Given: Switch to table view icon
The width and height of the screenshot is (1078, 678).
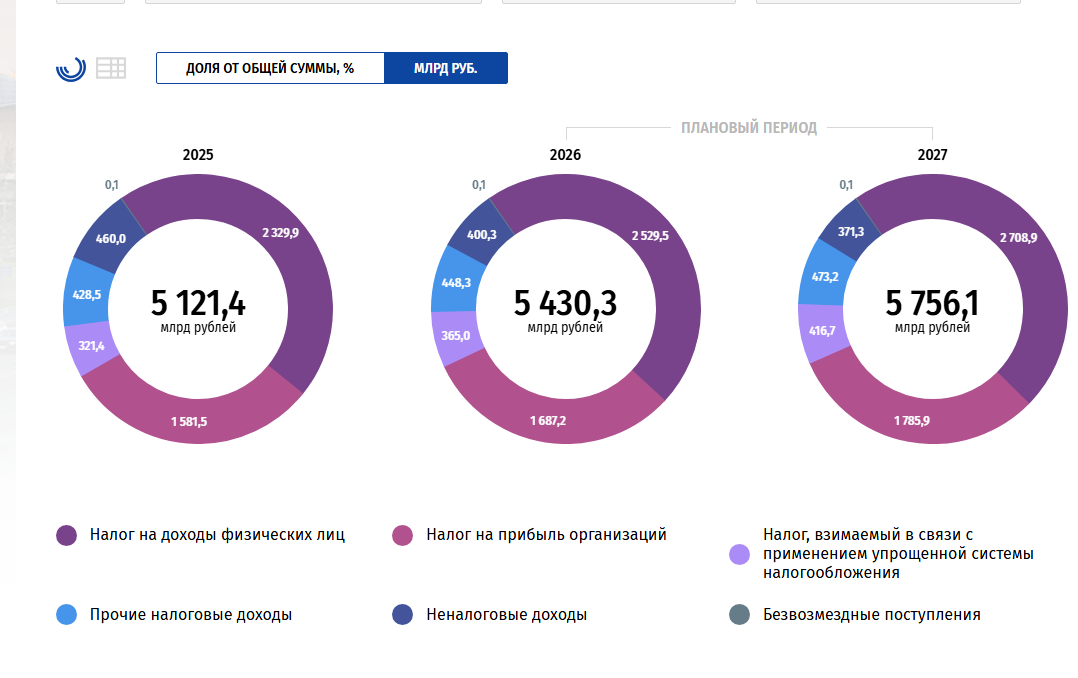Looking at the screenshot, I should tap(111, 68).
